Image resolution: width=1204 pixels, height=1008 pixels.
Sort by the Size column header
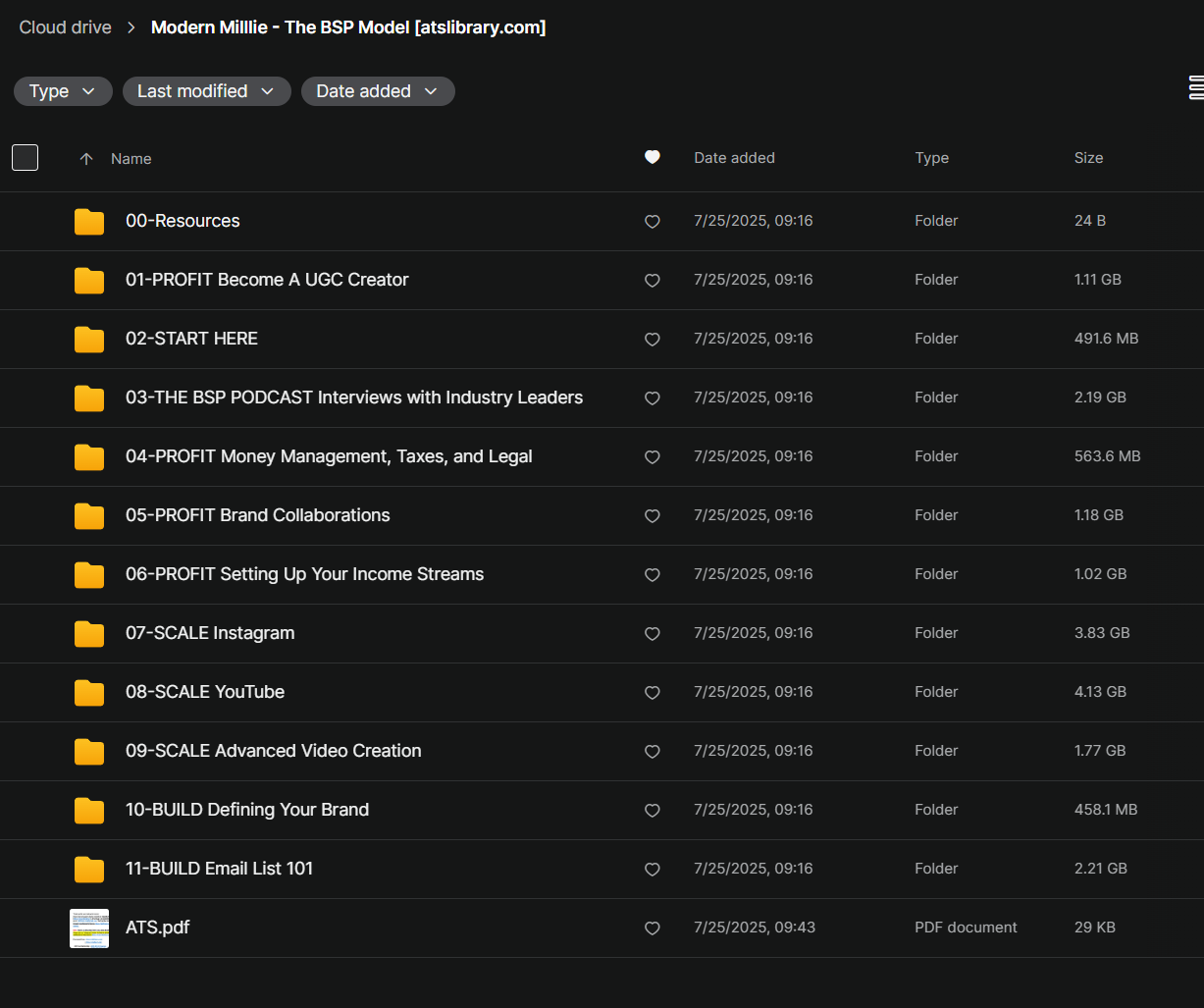tap(1088, 158)
